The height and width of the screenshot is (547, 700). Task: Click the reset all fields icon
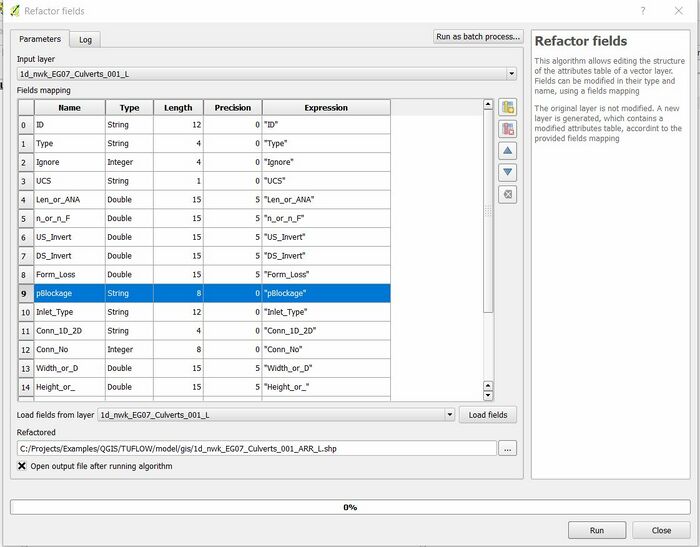(x=508, y=194)
